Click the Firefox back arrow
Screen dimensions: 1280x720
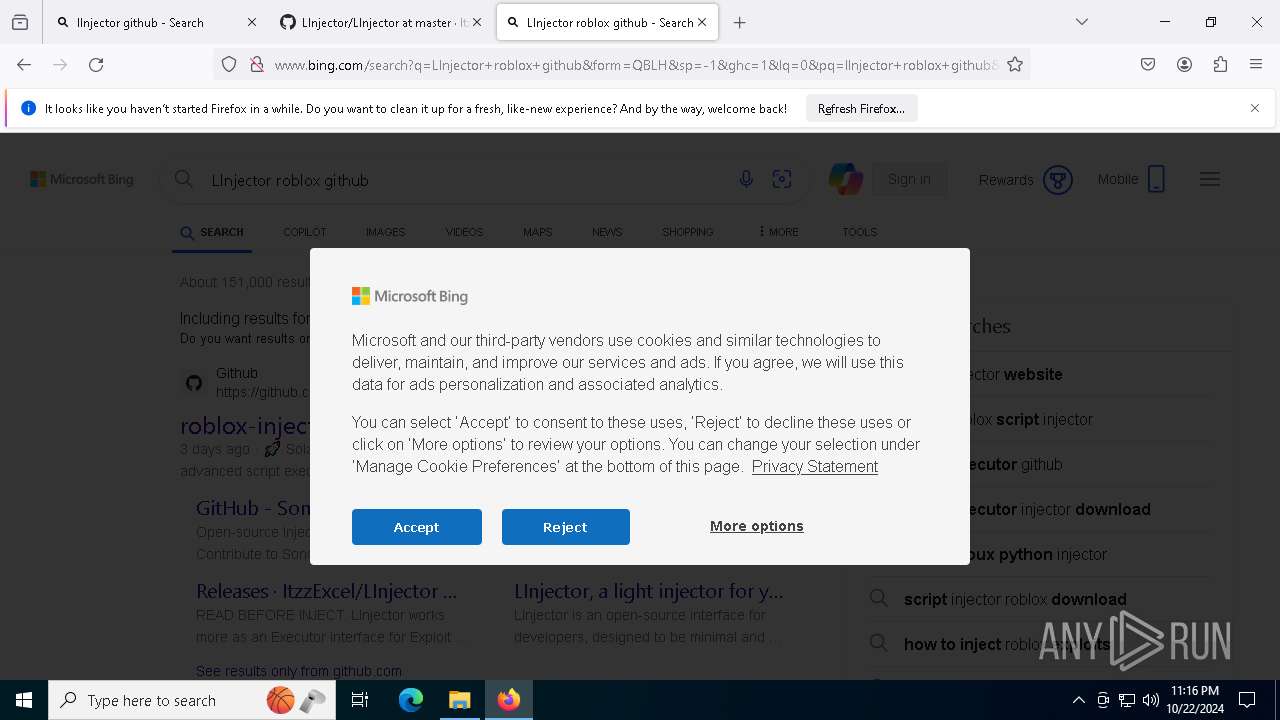pyautogui.click(x=24, y=65)
